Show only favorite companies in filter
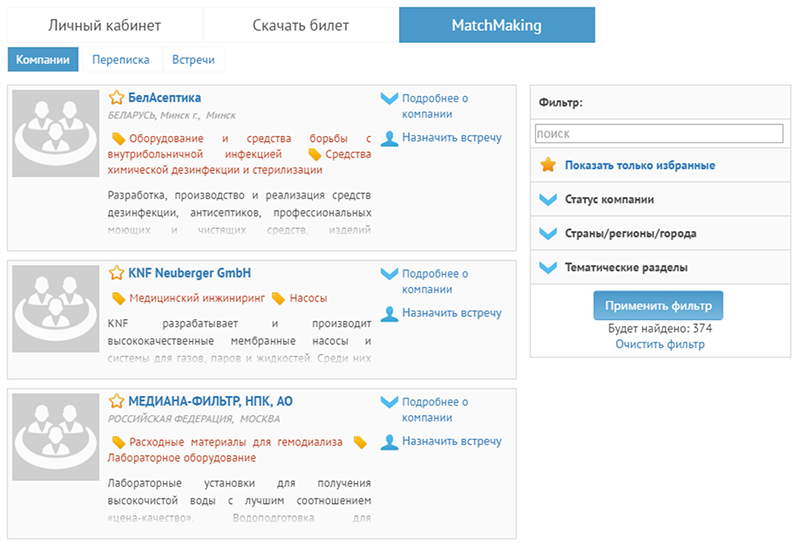Viewport: 800px width, 547px height. [639, 165]
